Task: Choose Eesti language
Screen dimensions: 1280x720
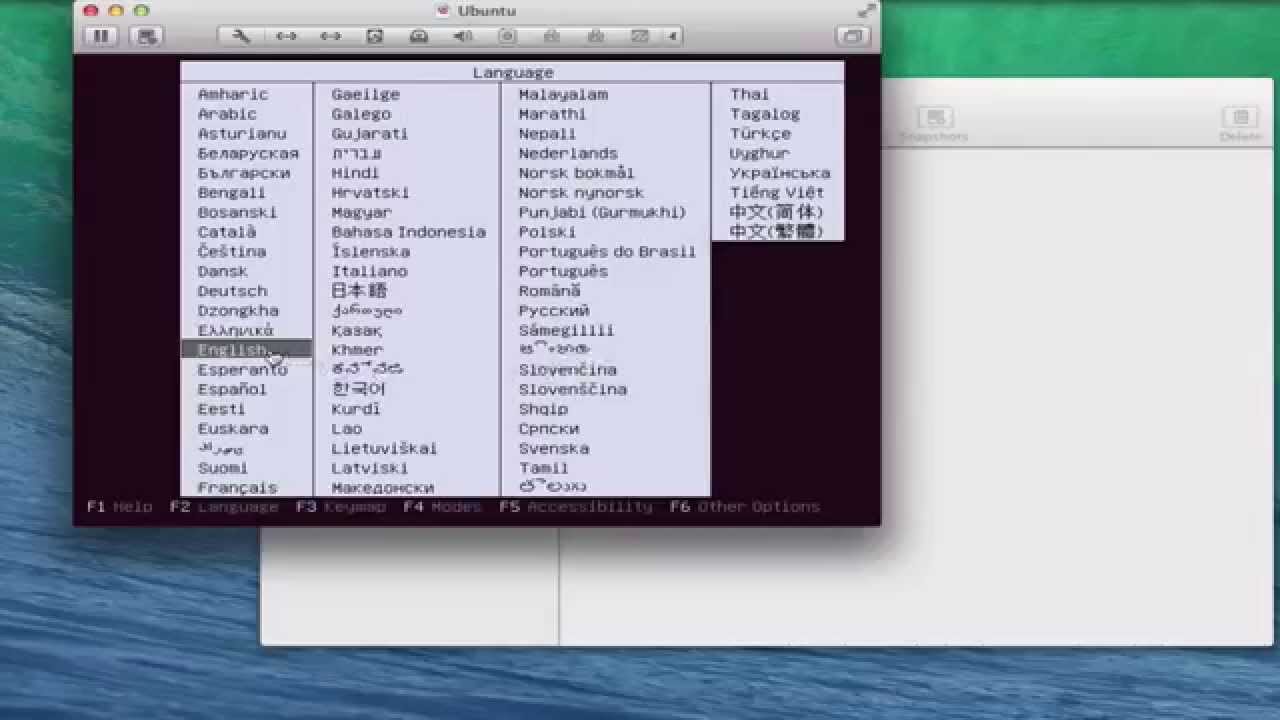Action: (x=221, y=409)
